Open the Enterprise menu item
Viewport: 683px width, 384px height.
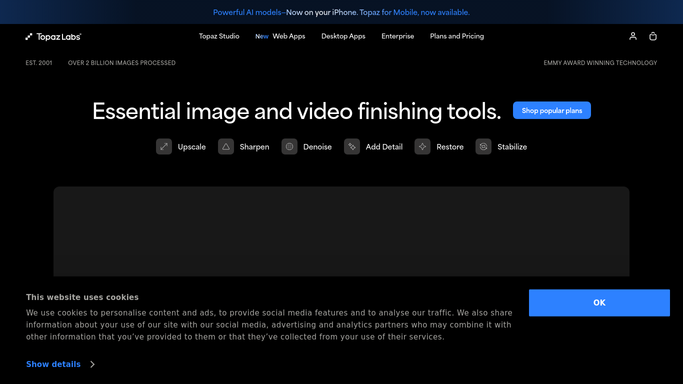(398, 36)
